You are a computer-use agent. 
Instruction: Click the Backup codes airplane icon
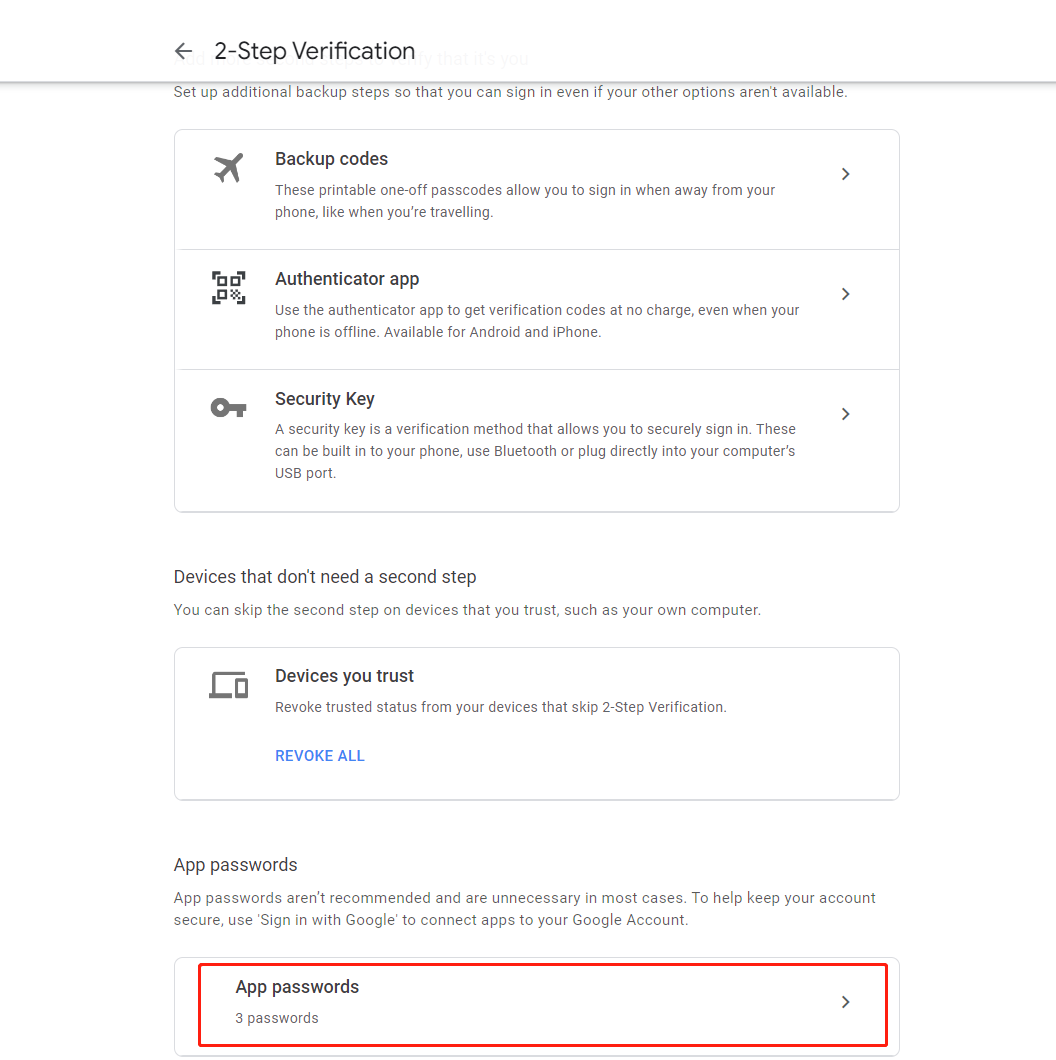tap(229, 168)
